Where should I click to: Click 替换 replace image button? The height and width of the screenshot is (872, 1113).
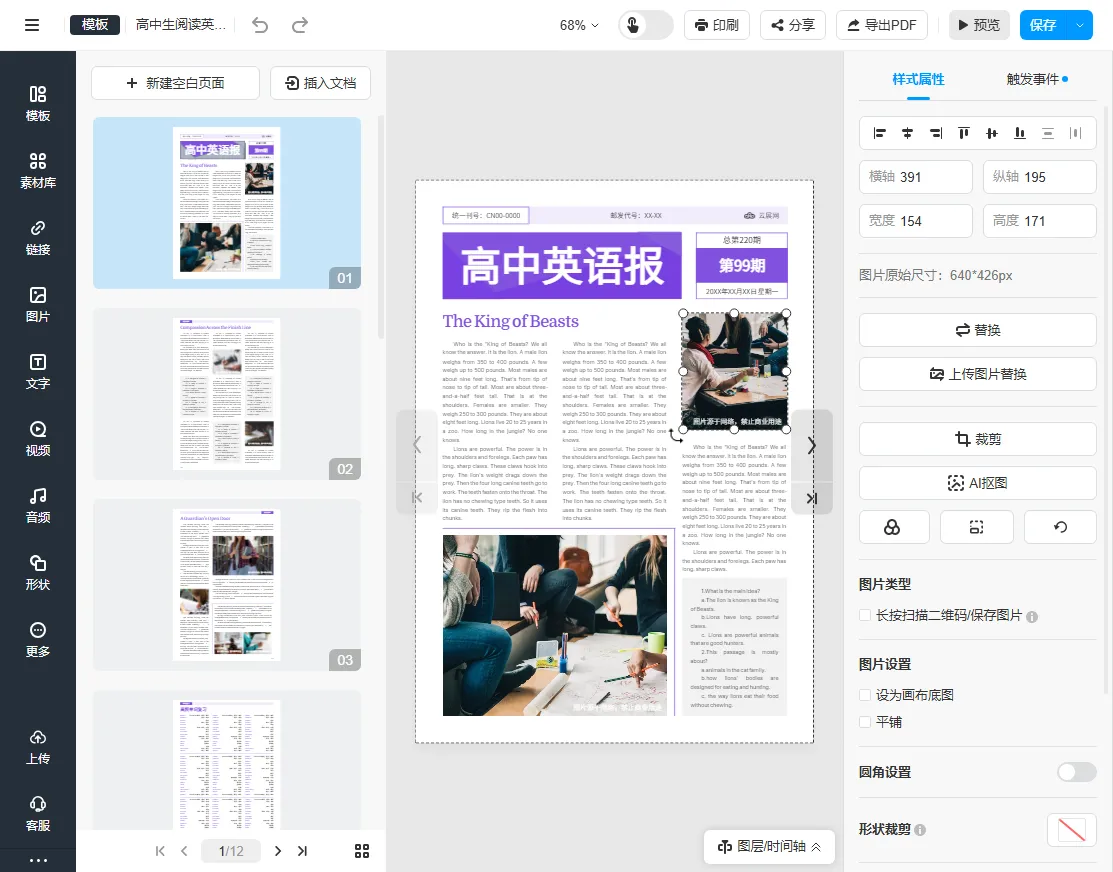(x=977, y=330)
